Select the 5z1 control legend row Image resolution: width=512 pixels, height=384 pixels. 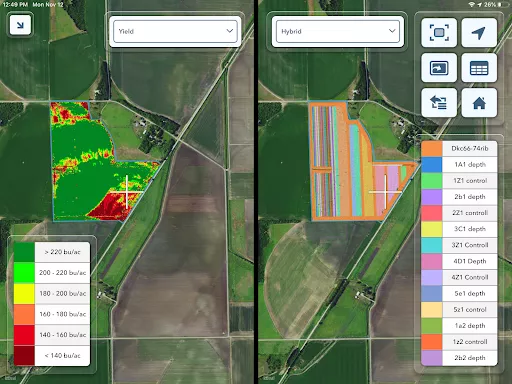(459, 309)
